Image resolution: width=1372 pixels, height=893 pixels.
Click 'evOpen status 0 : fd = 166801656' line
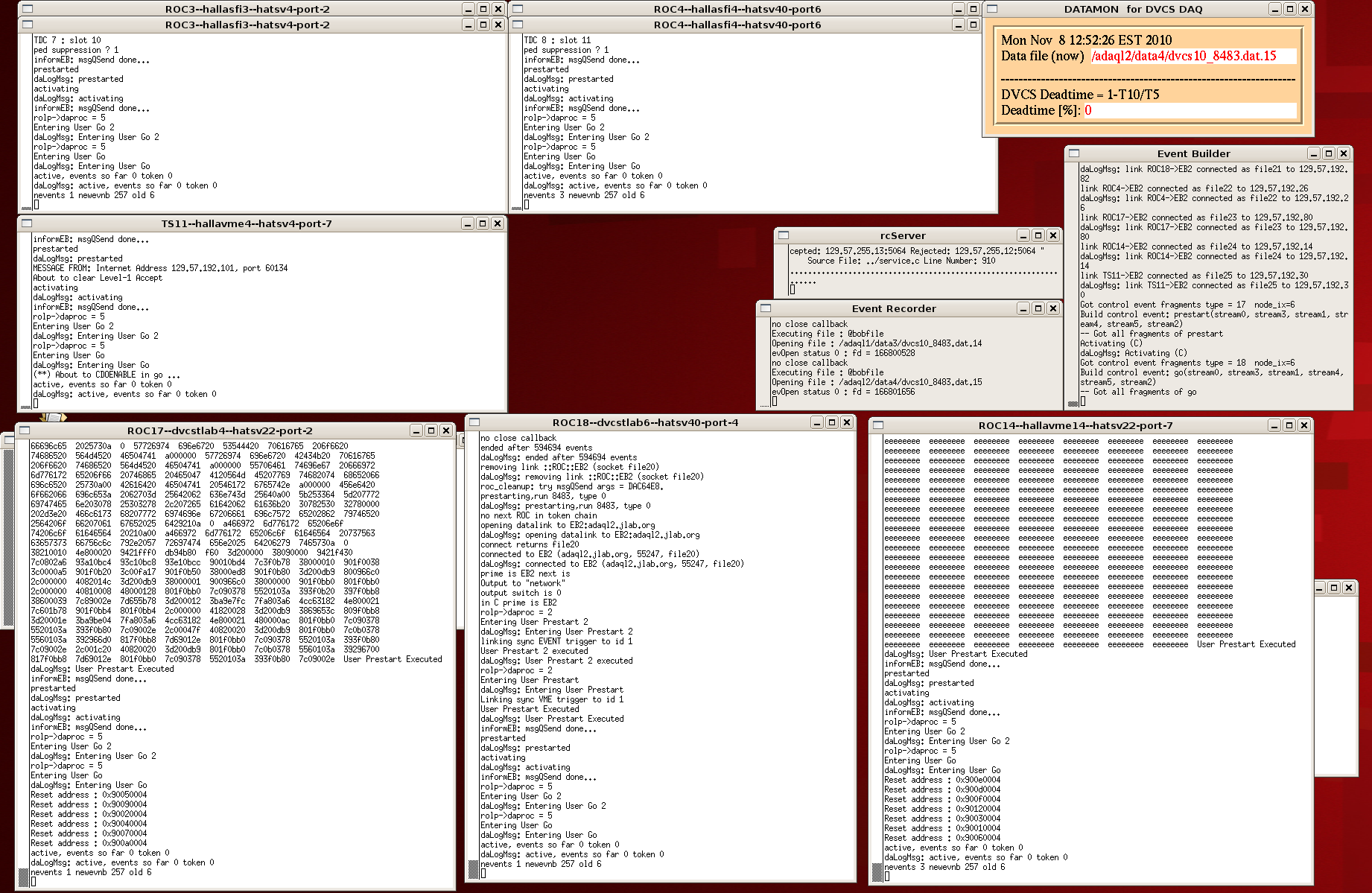pos(843,392)
